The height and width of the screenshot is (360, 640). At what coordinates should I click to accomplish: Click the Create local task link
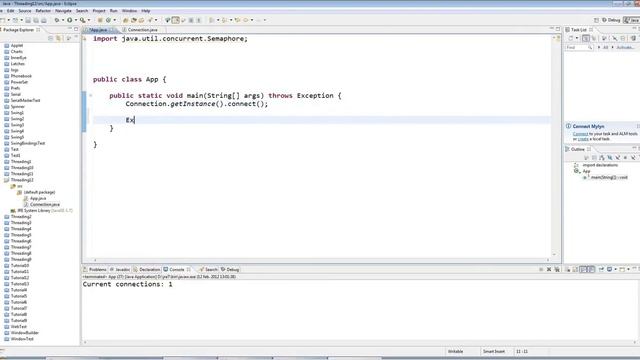[x=583, y=139]
